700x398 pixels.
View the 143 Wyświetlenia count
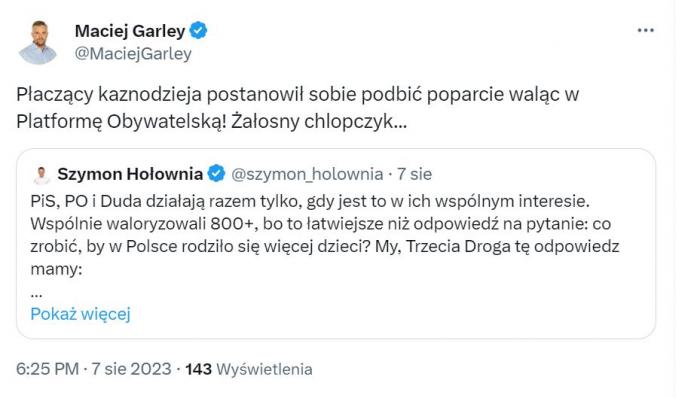pos(249,369)
